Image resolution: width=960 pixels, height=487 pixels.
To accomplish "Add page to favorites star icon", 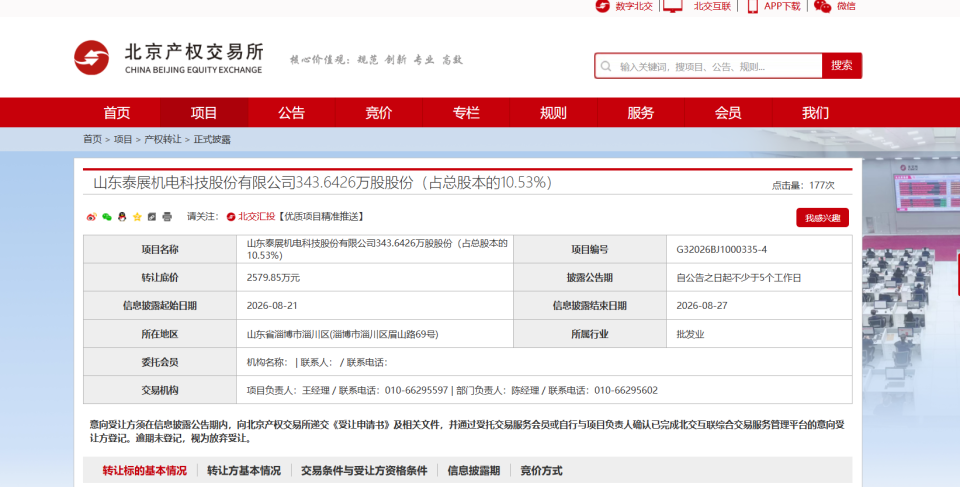I will 137,217.
